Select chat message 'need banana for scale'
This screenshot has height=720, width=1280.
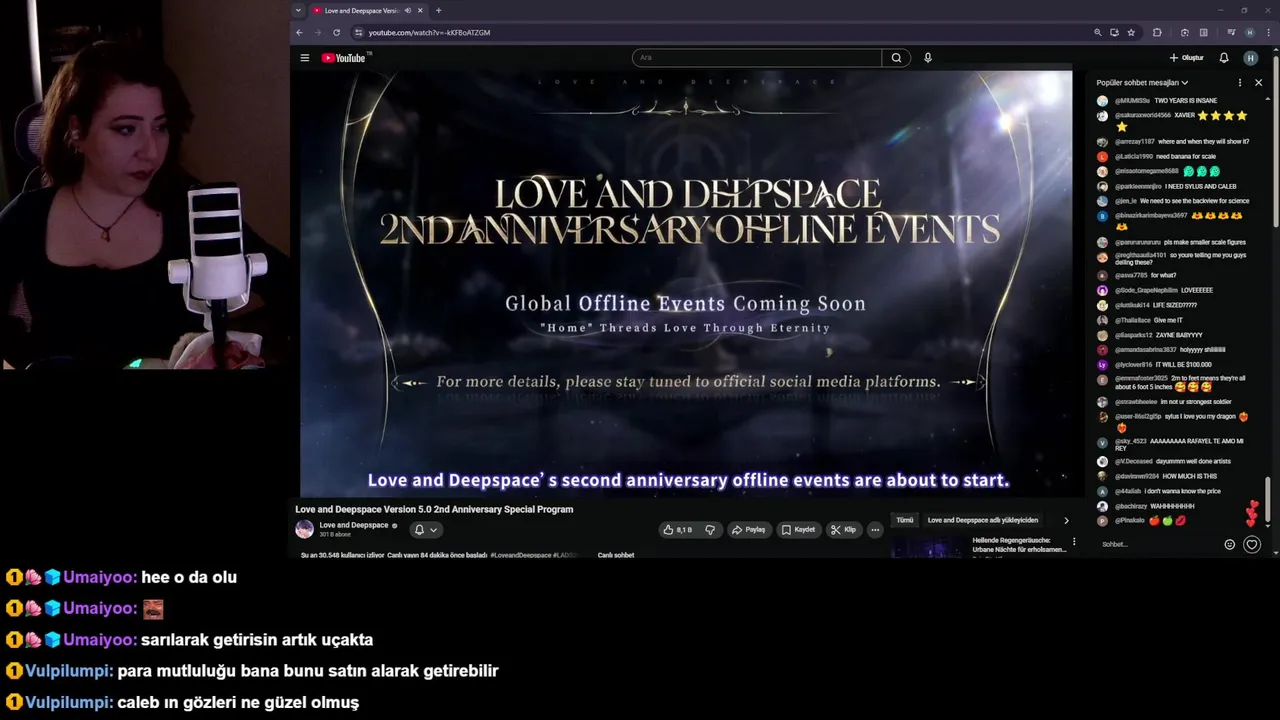(1186, 157)
